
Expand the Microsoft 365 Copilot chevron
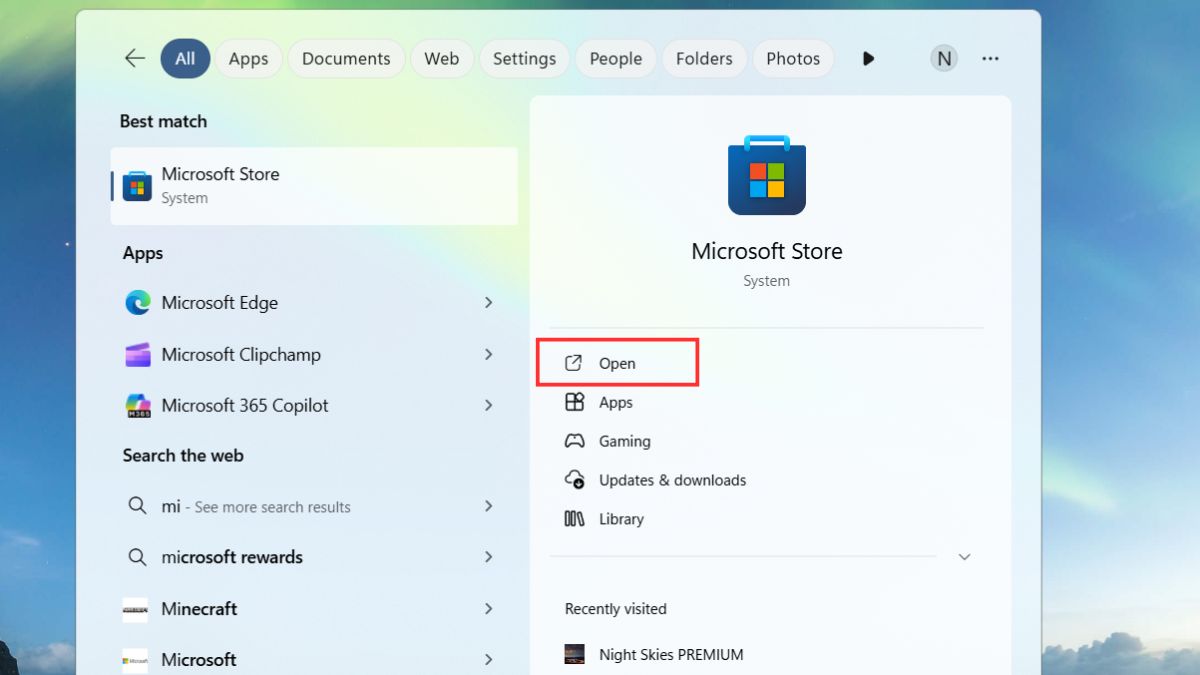[x=489, y=405]
